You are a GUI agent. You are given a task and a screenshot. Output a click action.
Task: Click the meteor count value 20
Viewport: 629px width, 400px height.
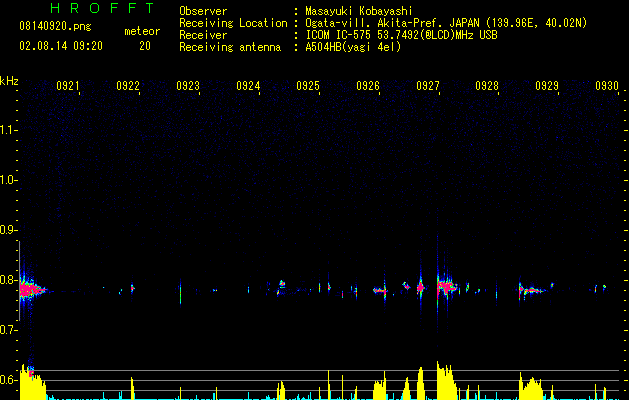click(x=145, y=46)
